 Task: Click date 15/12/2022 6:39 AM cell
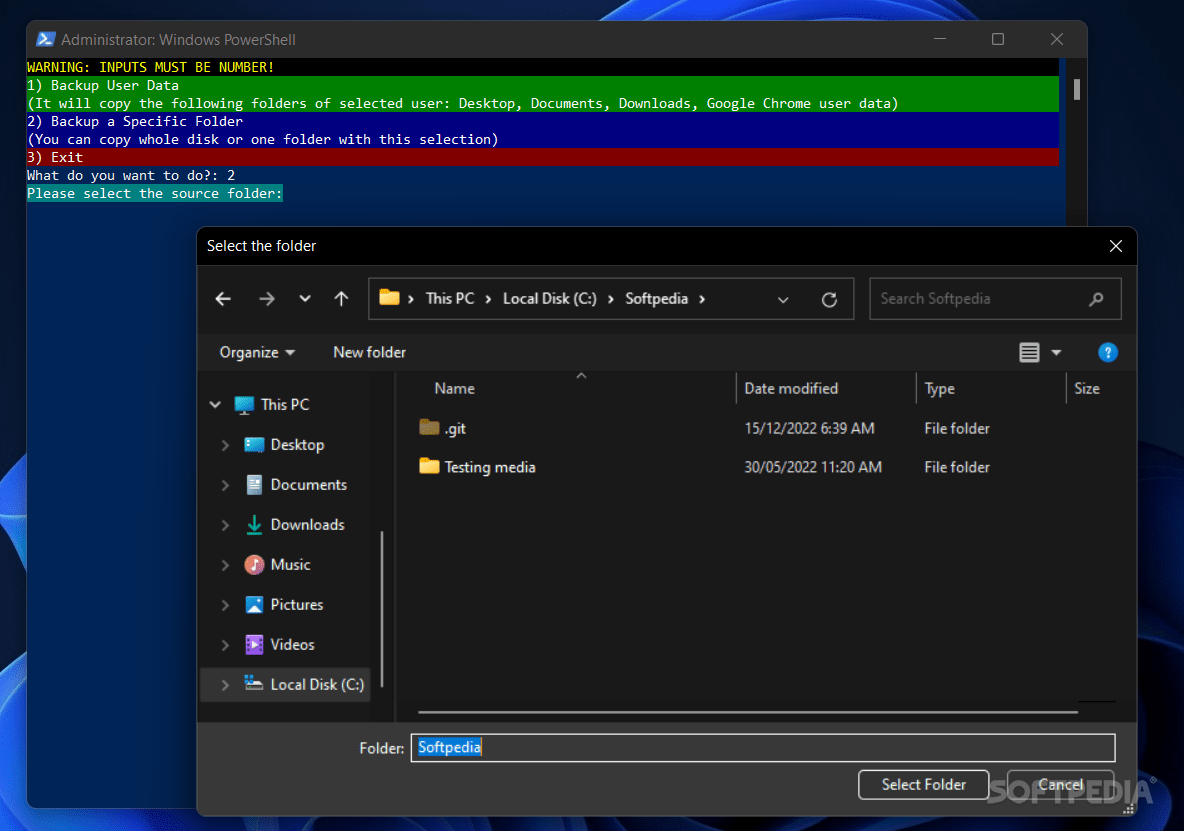(x=809, y=429)
